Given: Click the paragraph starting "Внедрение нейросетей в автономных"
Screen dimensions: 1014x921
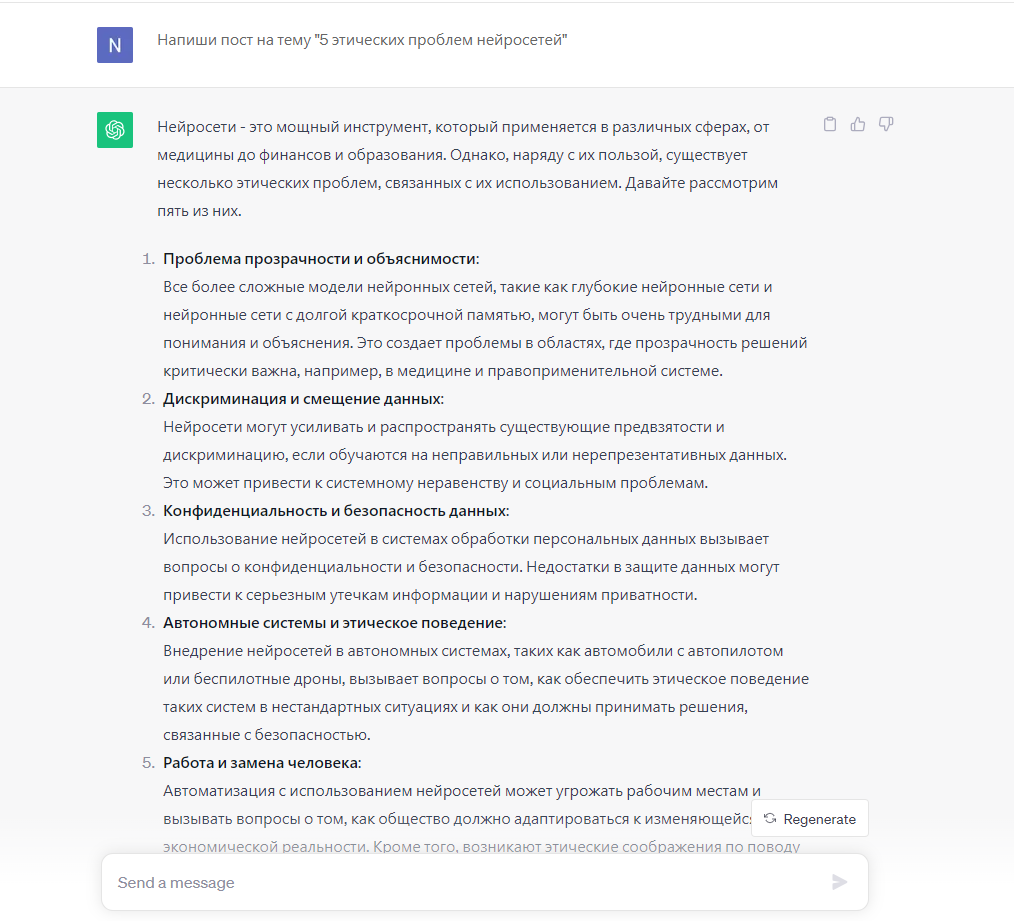Looking at the screenshot, I should [x=484, y=693].
